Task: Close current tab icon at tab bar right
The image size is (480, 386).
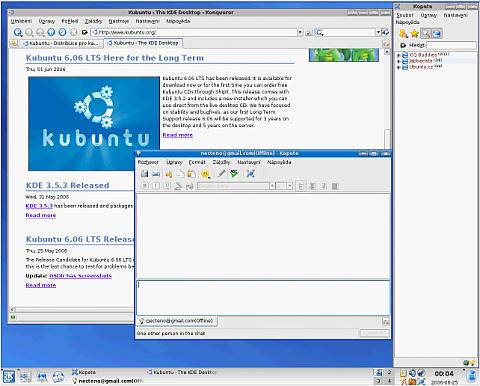Action: click(x=386, y=44)
